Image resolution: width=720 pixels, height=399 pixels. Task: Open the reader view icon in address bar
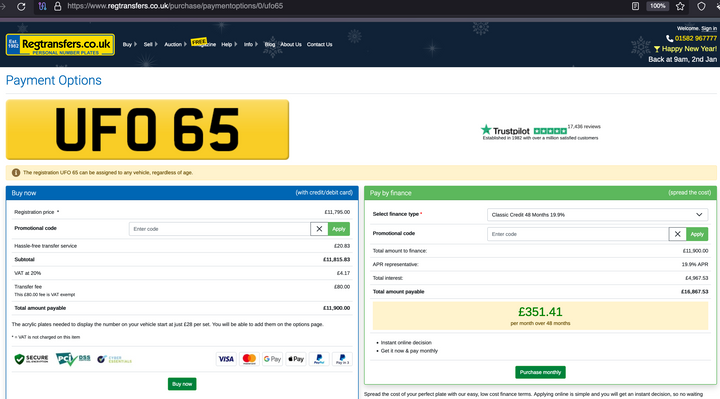click(636, 6)
